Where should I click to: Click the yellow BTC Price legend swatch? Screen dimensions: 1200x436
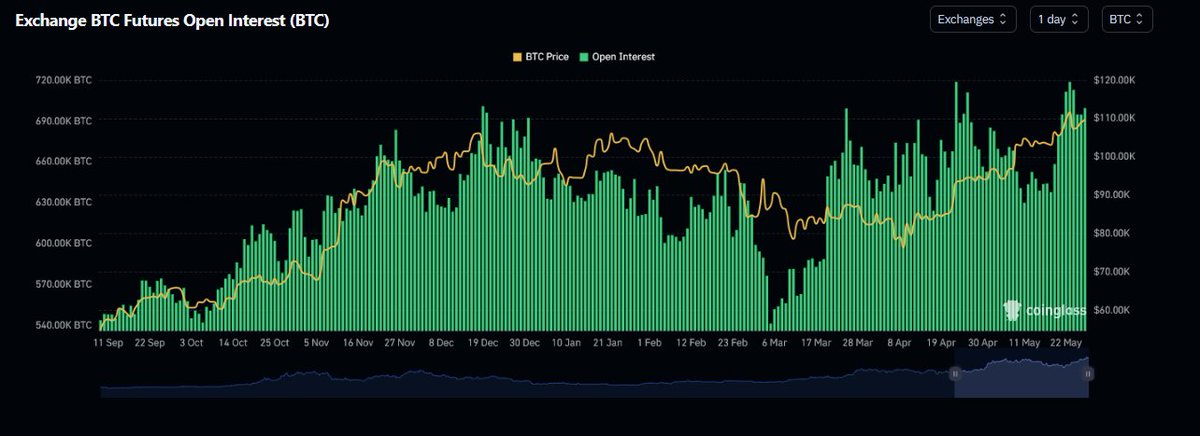pos(517,57)
